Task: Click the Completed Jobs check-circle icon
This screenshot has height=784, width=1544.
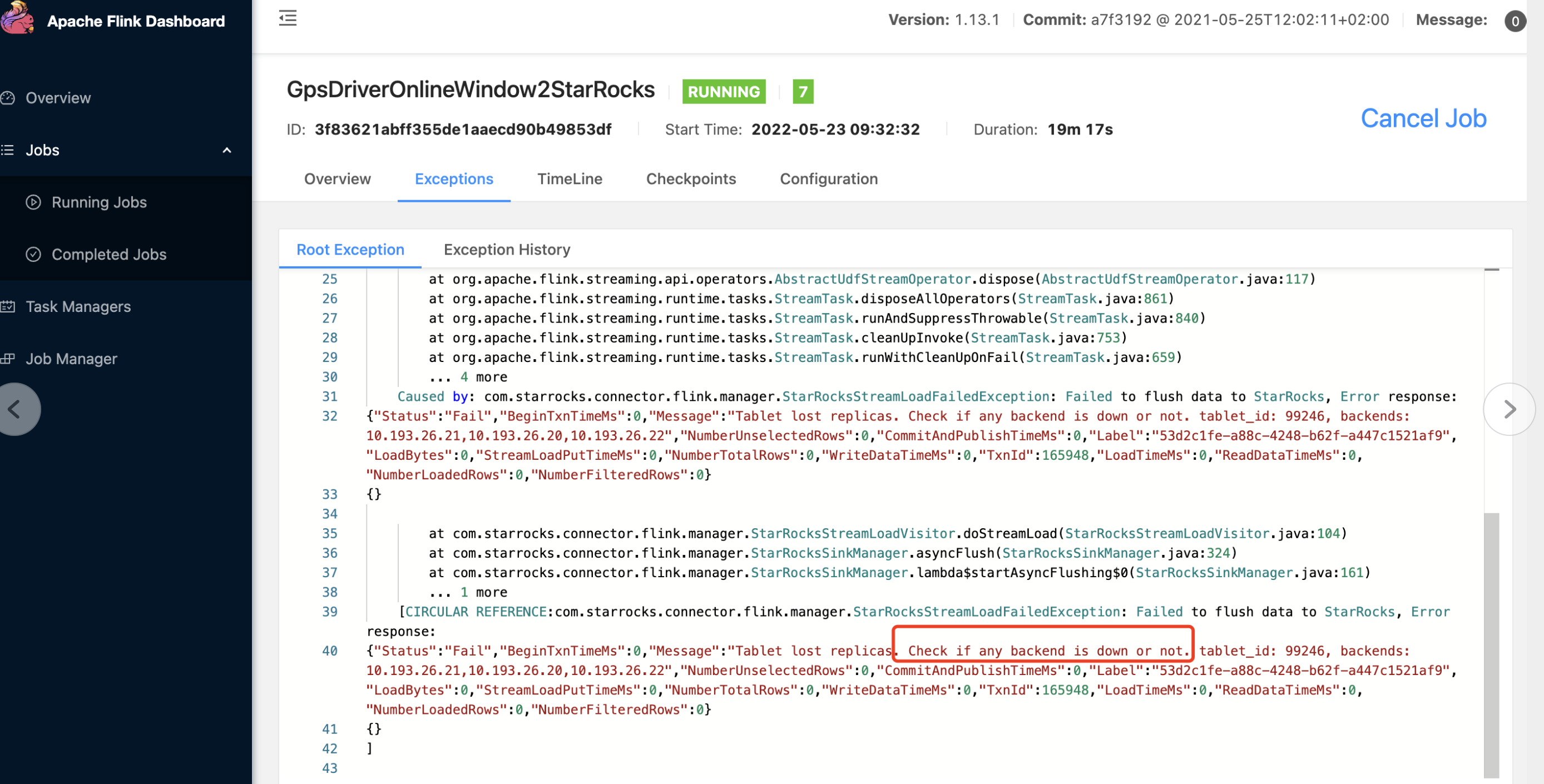Action: 33,254
